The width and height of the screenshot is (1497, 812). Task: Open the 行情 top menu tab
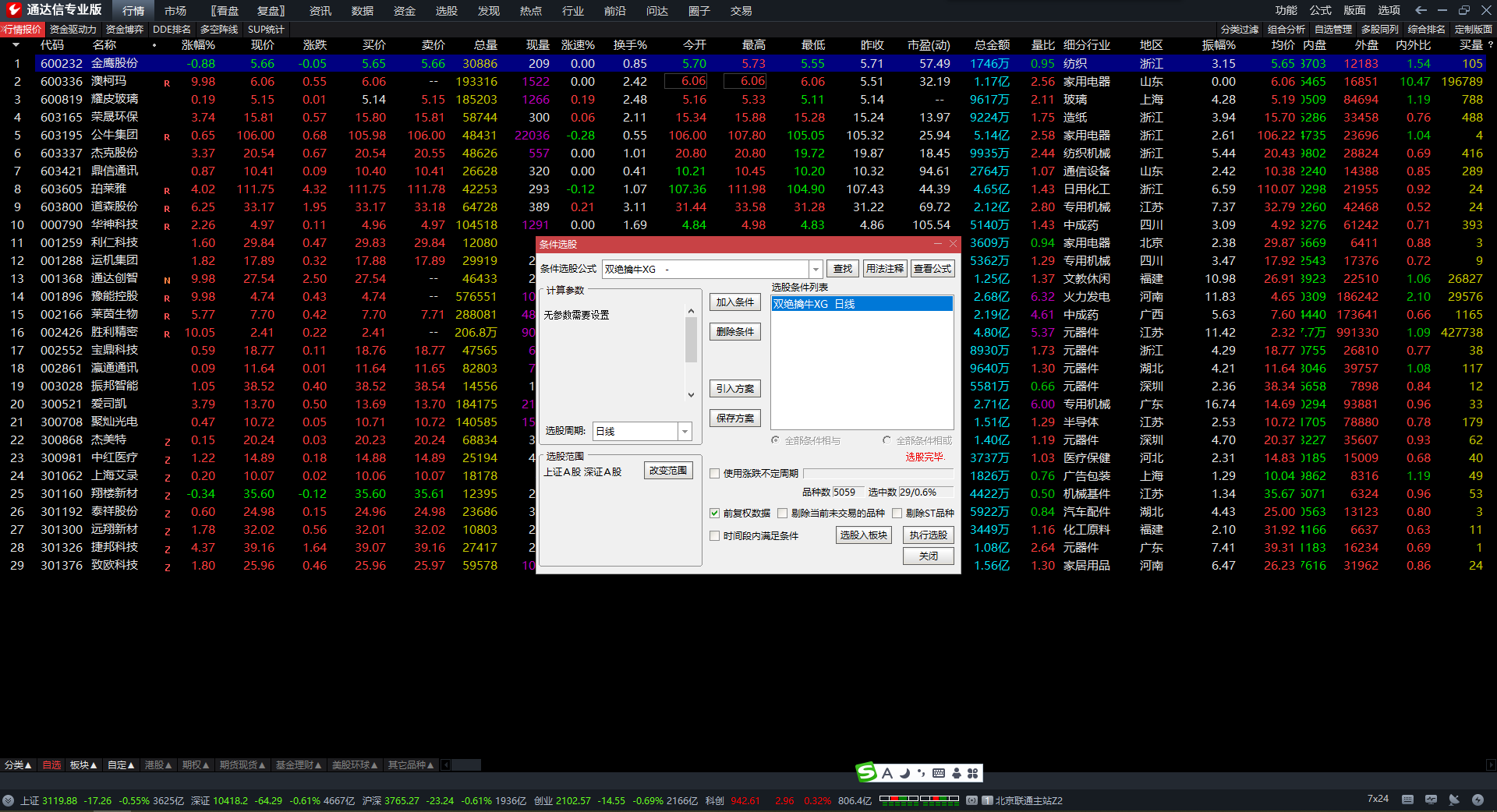[133, 11]
